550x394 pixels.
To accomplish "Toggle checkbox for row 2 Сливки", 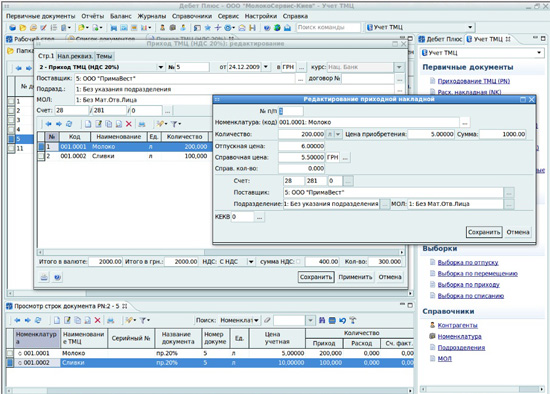I will point(41,156).
